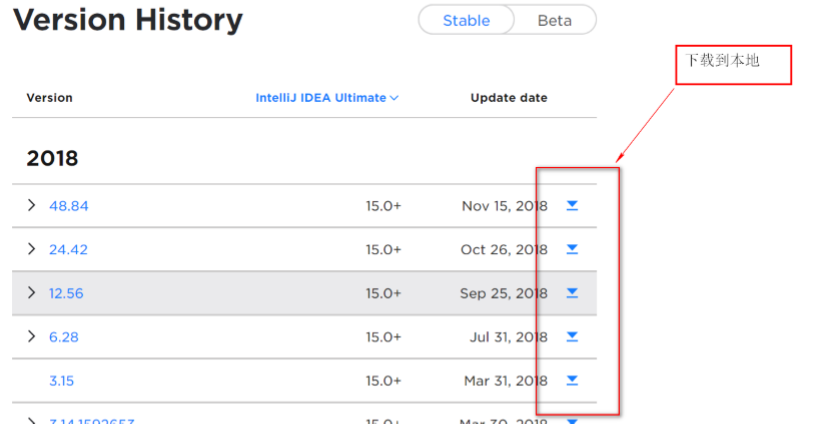This screenshot has height=432, width=833.
Task: Click 15.0+ compatibility in 3.15 row
Action: (383, 381)
